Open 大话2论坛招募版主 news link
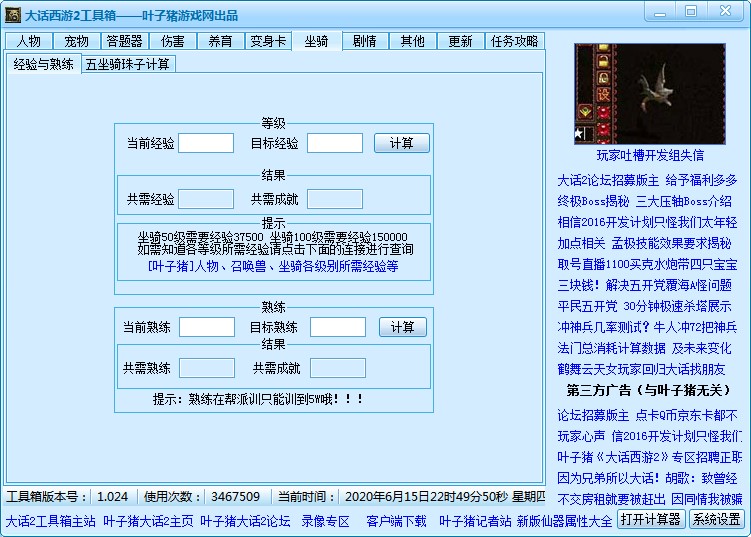Image resolution: width=751 pixels, height=537 pixels. pos(647,180)
